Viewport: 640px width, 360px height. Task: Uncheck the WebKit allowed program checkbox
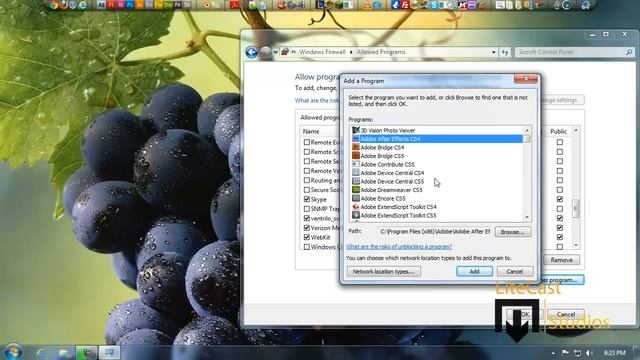307,237
